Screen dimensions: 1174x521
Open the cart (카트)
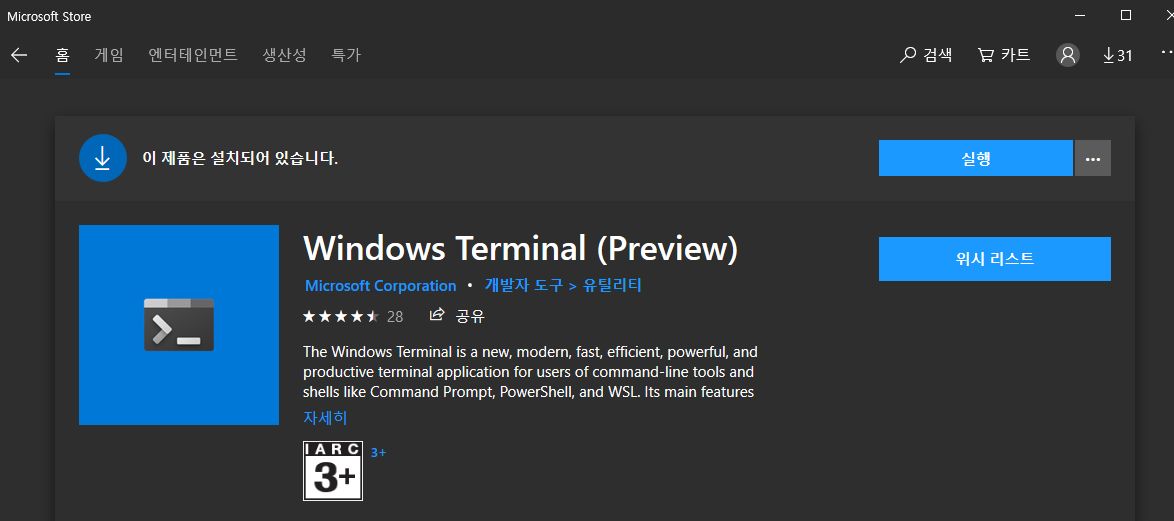click(1003, 55)
